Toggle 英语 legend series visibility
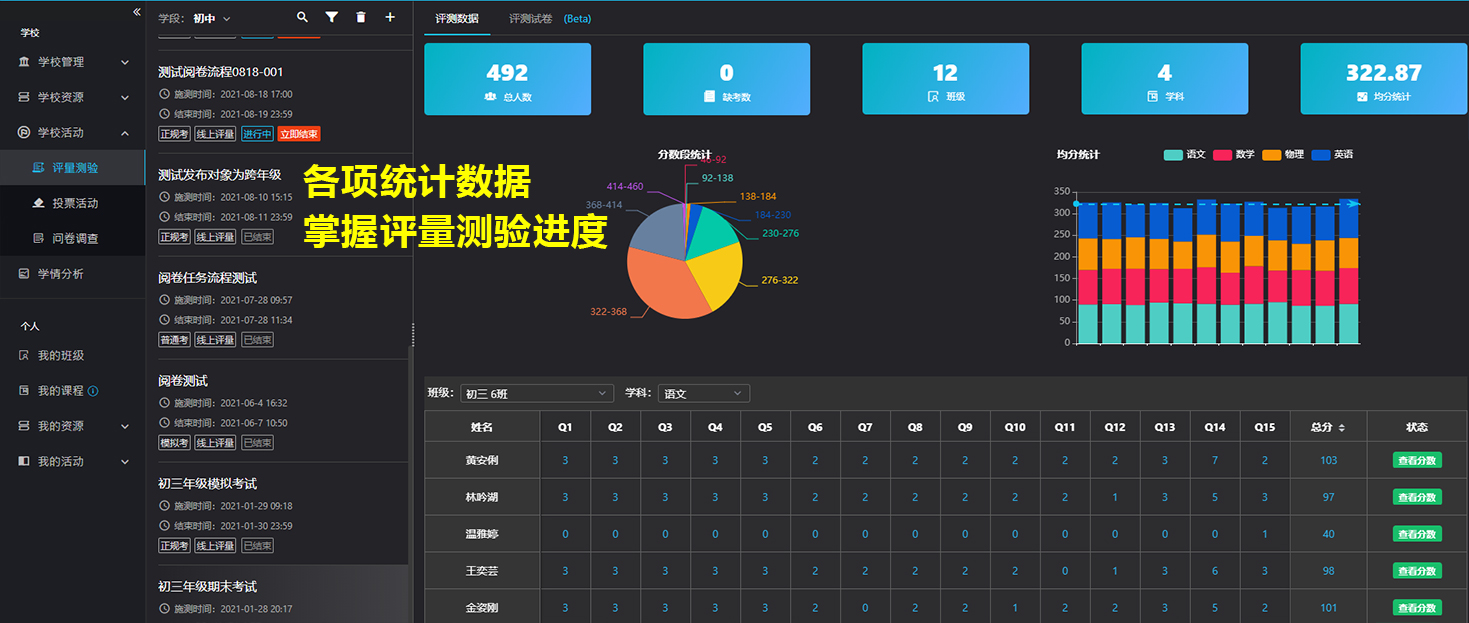1469x623 pixels. coord(1332,155)
